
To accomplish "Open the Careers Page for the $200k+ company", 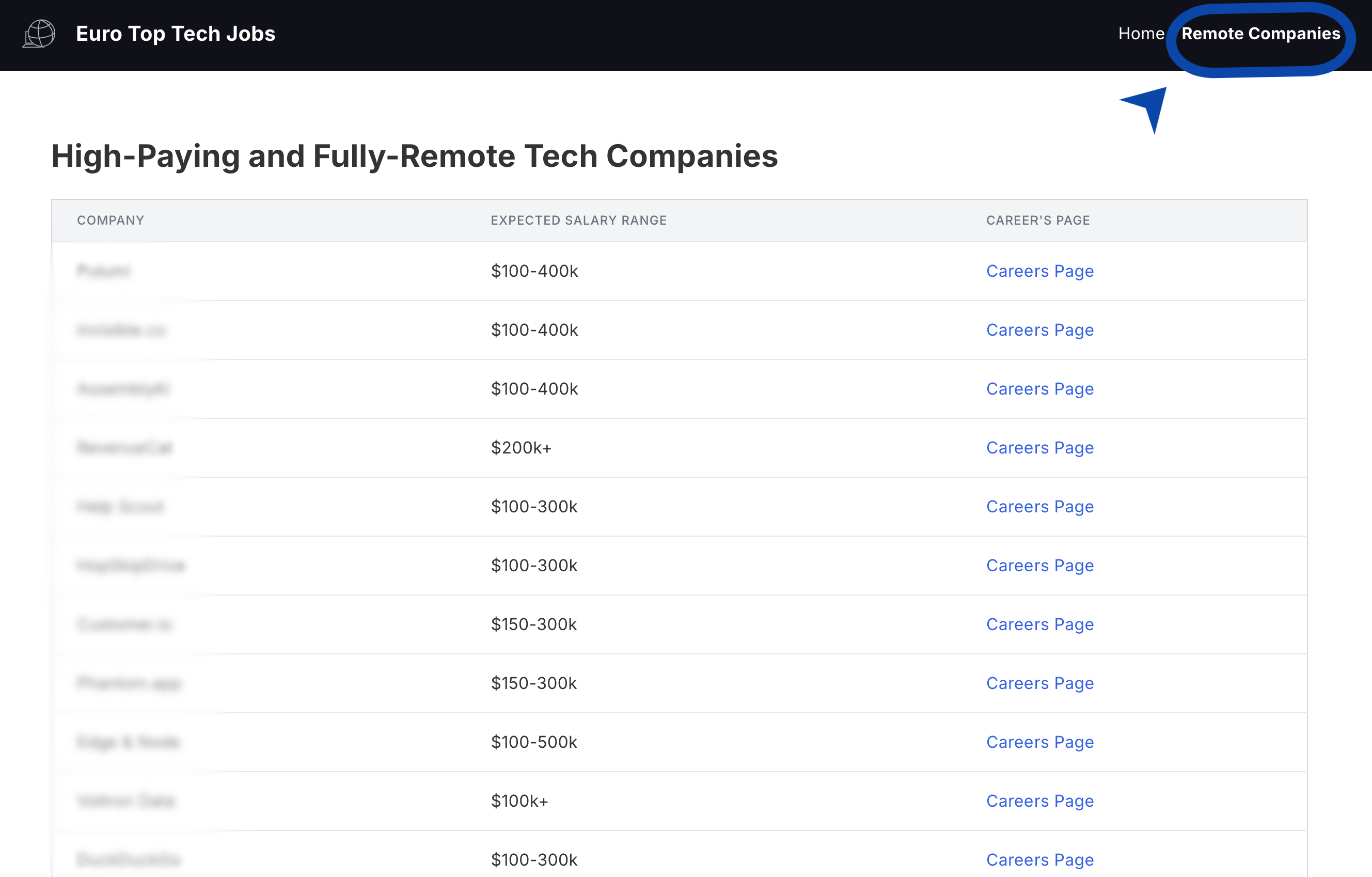I will [1040, 448].
